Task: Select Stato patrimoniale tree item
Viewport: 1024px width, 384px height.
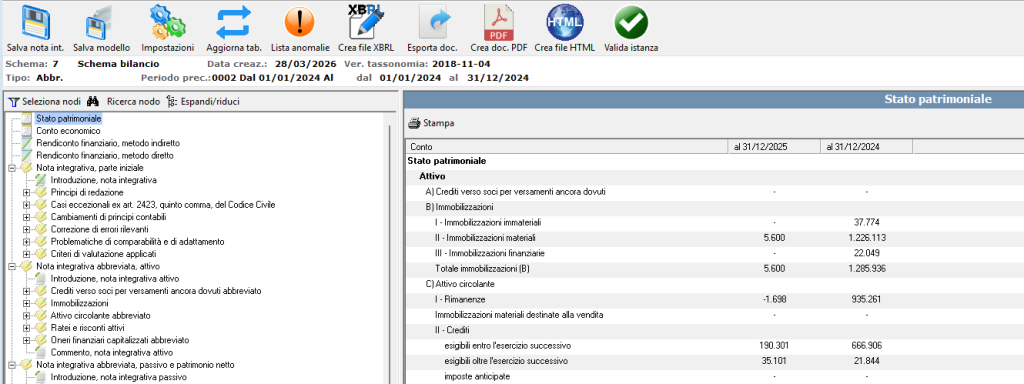Action: pos(69,119)
